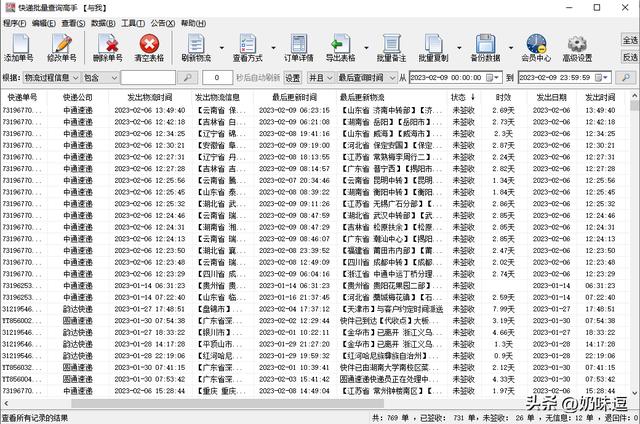Select row with 时效 7.99天
This screenshot has height=424, width=640.
tap(315, 309)
